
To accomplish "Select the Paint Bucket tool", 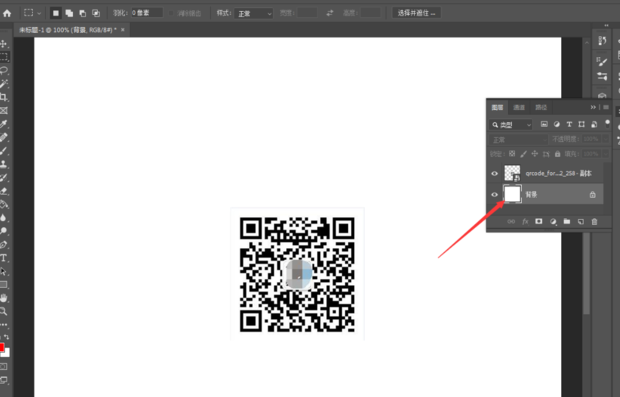I will [4, 204].
